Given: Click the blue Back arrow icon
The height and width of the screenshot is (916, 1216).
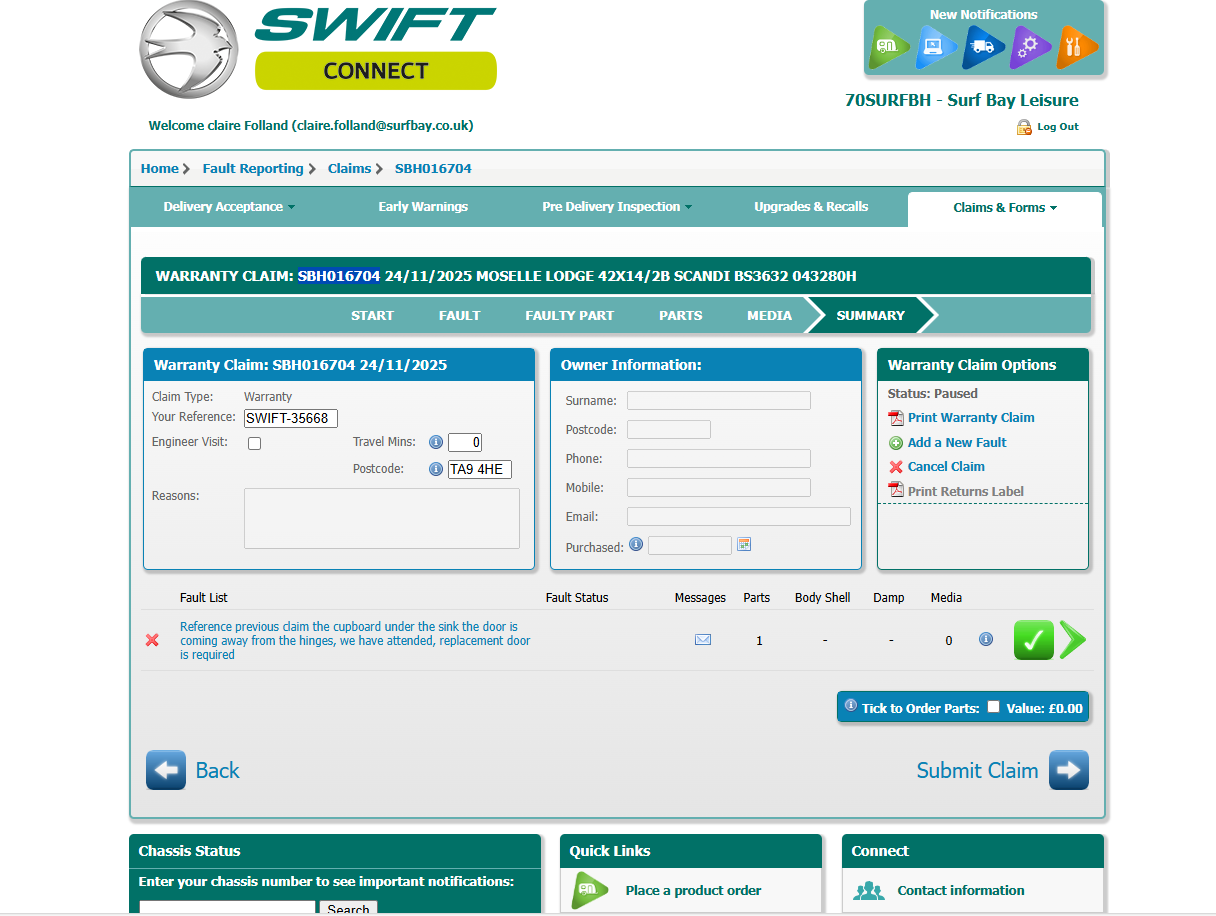Looking at the screenshot, I should click(x=166, y=770).
